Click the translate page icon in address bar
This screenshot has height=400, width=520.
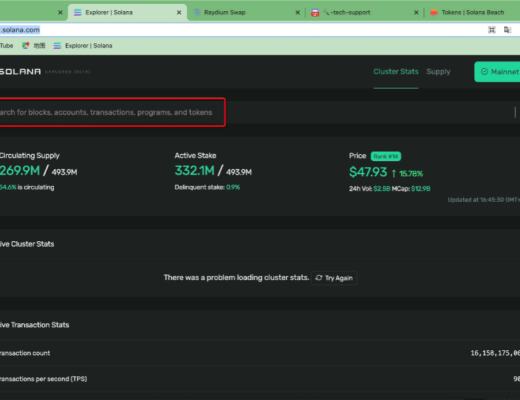[x=507, y=30]
